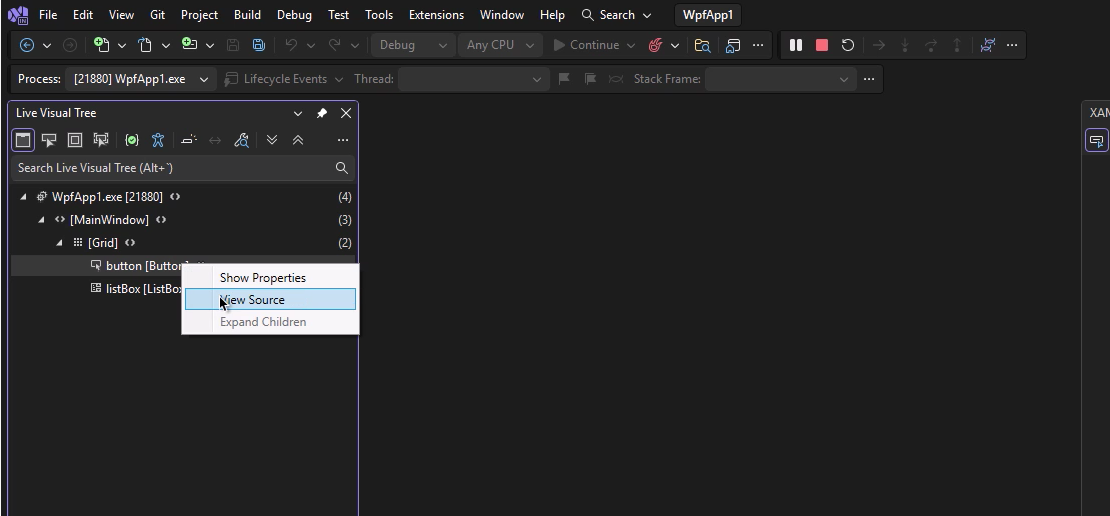Viewport: 1110px width, 516px height.
Task: Click the Navigate Backward arrow icon
Action: 27,45
